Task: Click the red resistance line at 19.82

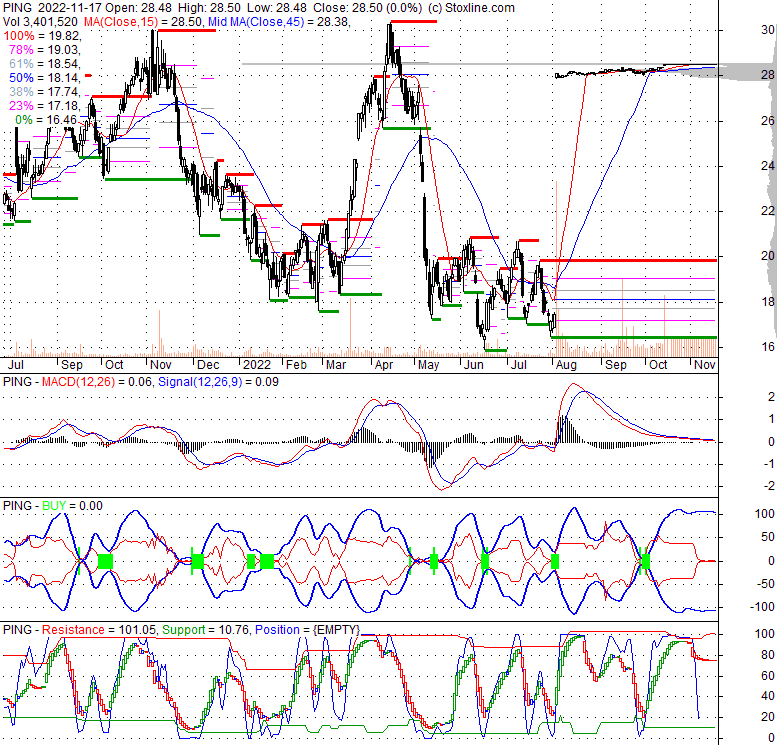Action: (x=628, y=260)
